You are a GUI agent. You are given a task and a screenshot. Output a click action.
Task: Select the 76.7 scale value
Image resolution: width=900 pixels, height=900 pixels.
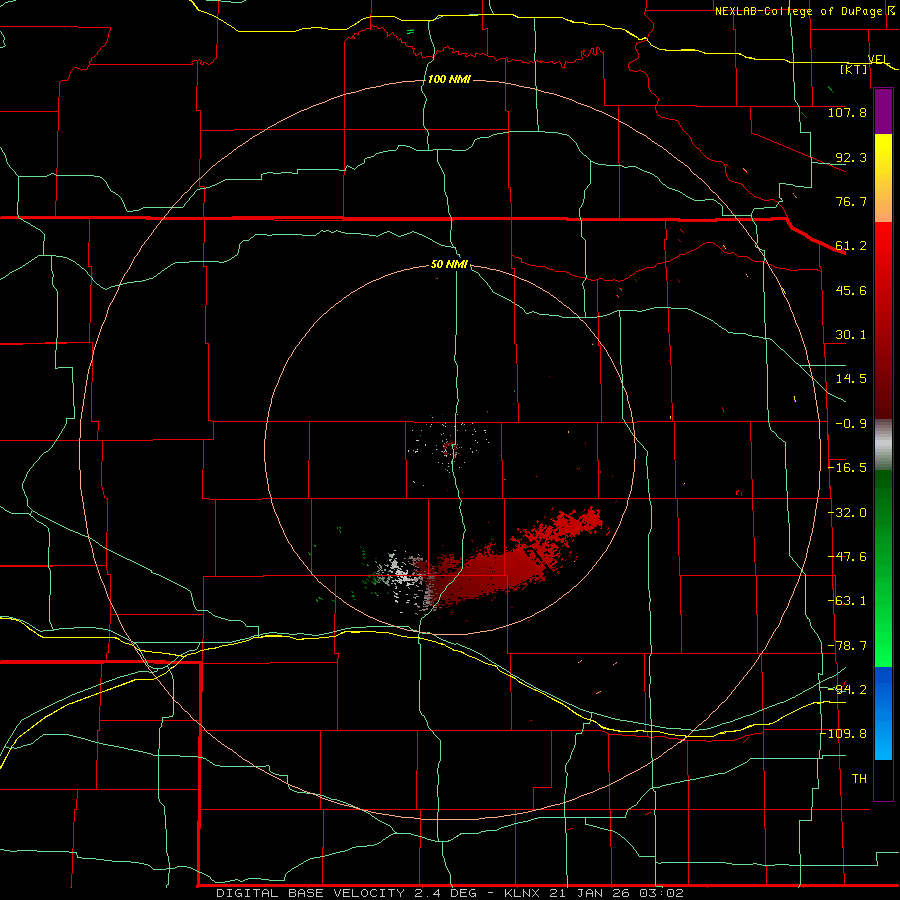851,201
